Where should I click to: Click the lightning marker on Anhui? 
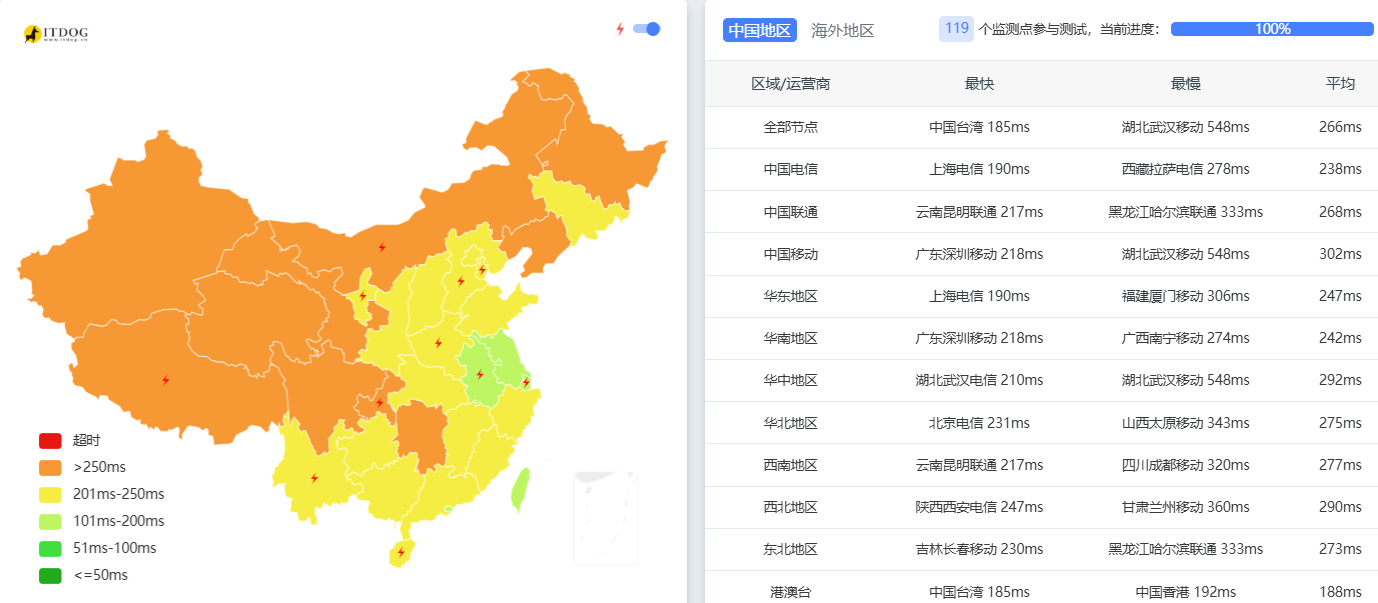click(x=480, y=375)
